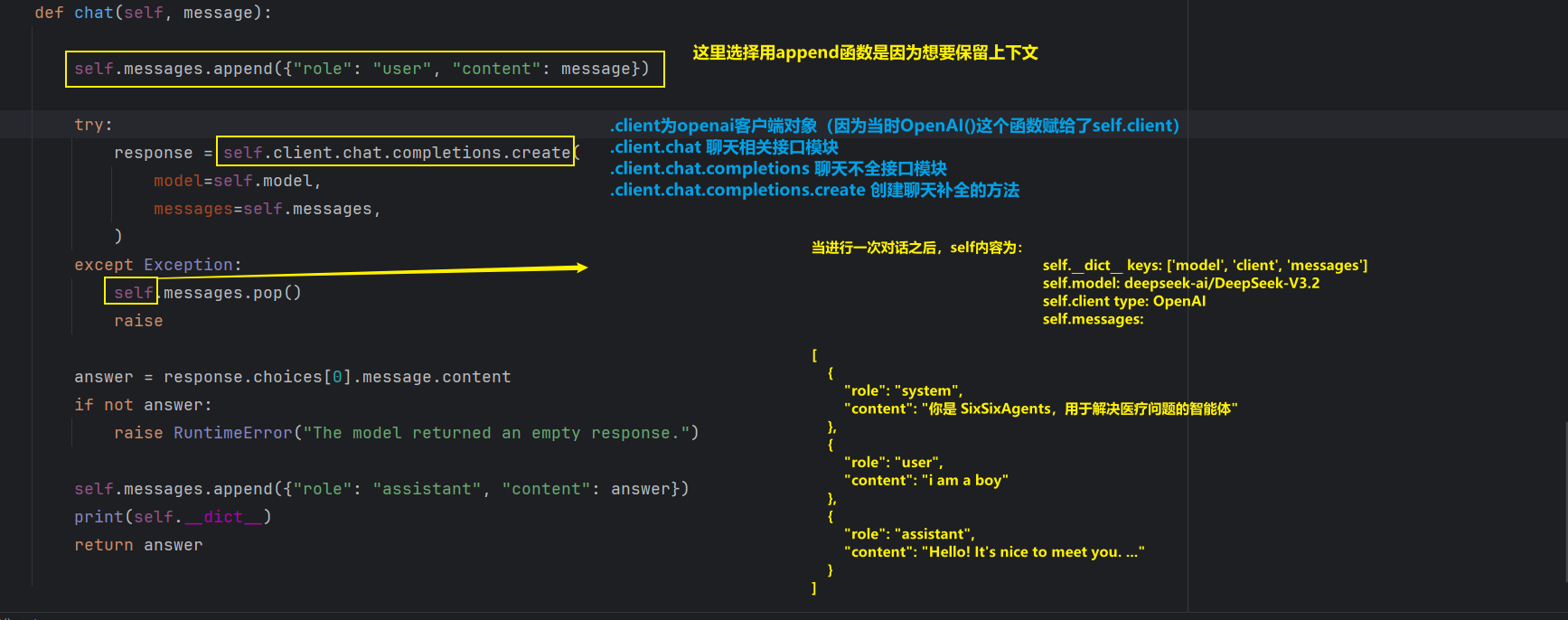Click the 'answer = response.choices[0].message.content' line
This screenshot has width=1568, height=620.
293,377
